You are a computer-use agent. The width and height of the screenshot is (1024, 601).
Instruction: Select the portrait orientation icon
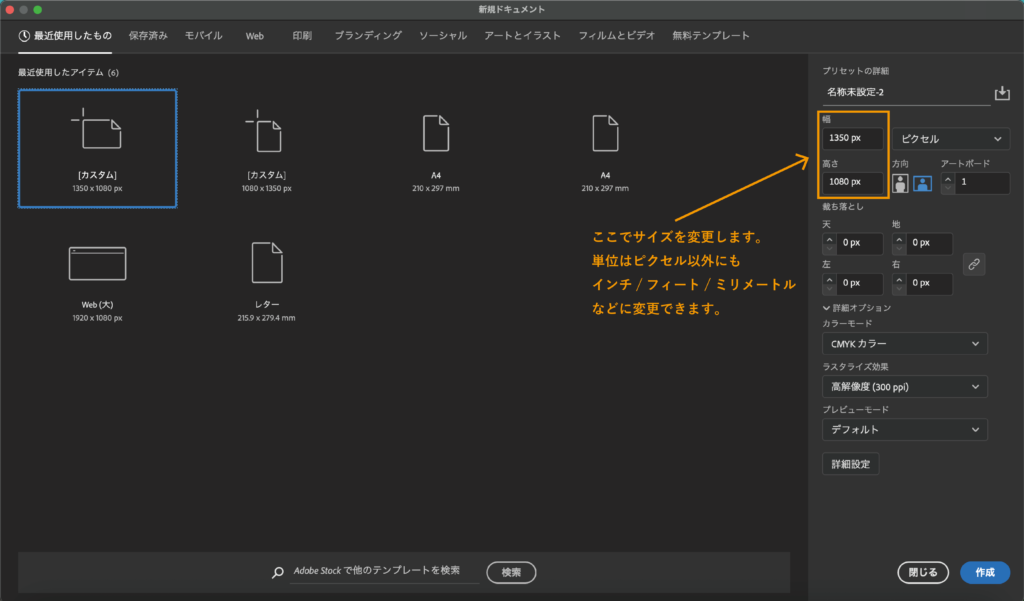point(900,183)
